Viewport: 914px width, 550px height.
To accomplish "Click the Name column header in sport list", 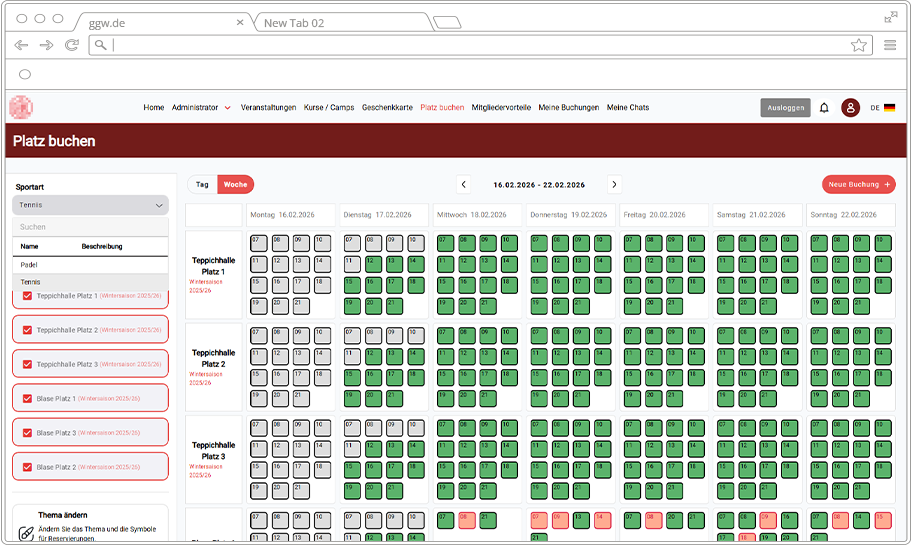I will 29,246.
